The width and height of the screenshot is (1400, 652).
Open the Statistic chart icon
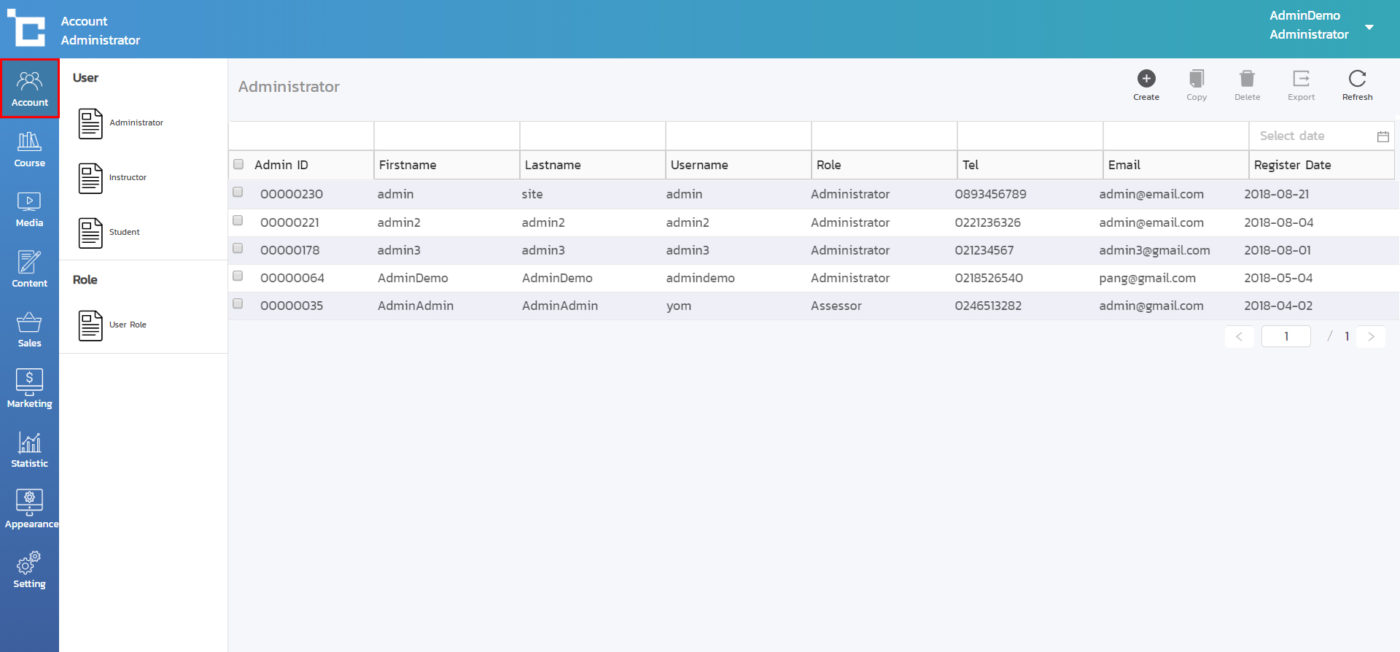29,442
